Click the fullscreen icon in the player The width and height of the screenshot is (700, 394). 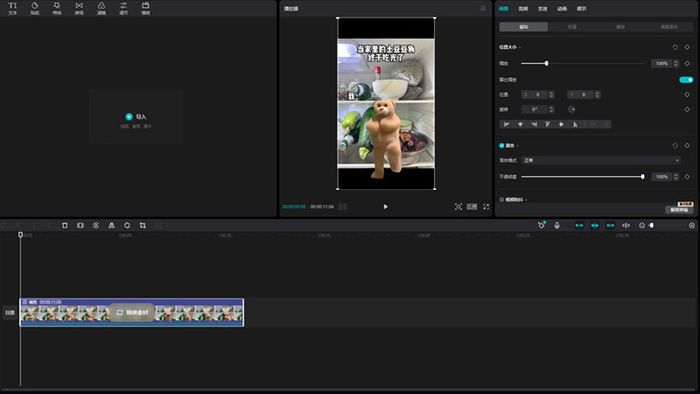pyautogui.click(x=486, y=207)
